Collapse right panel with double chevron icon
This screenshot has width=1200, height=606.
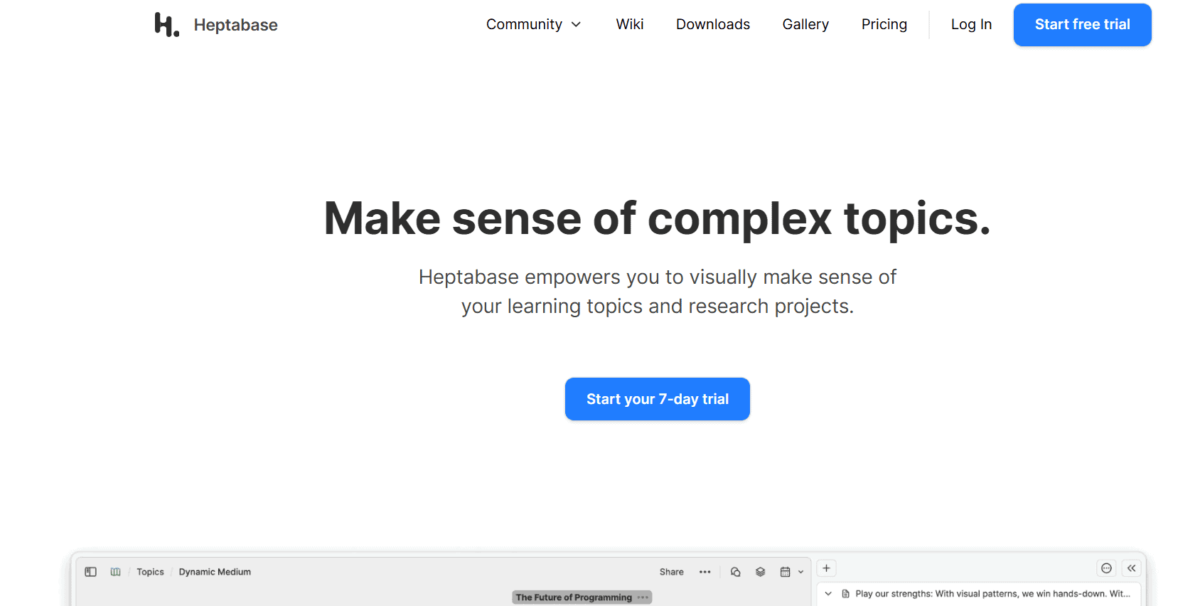[x=1132, y=568]
